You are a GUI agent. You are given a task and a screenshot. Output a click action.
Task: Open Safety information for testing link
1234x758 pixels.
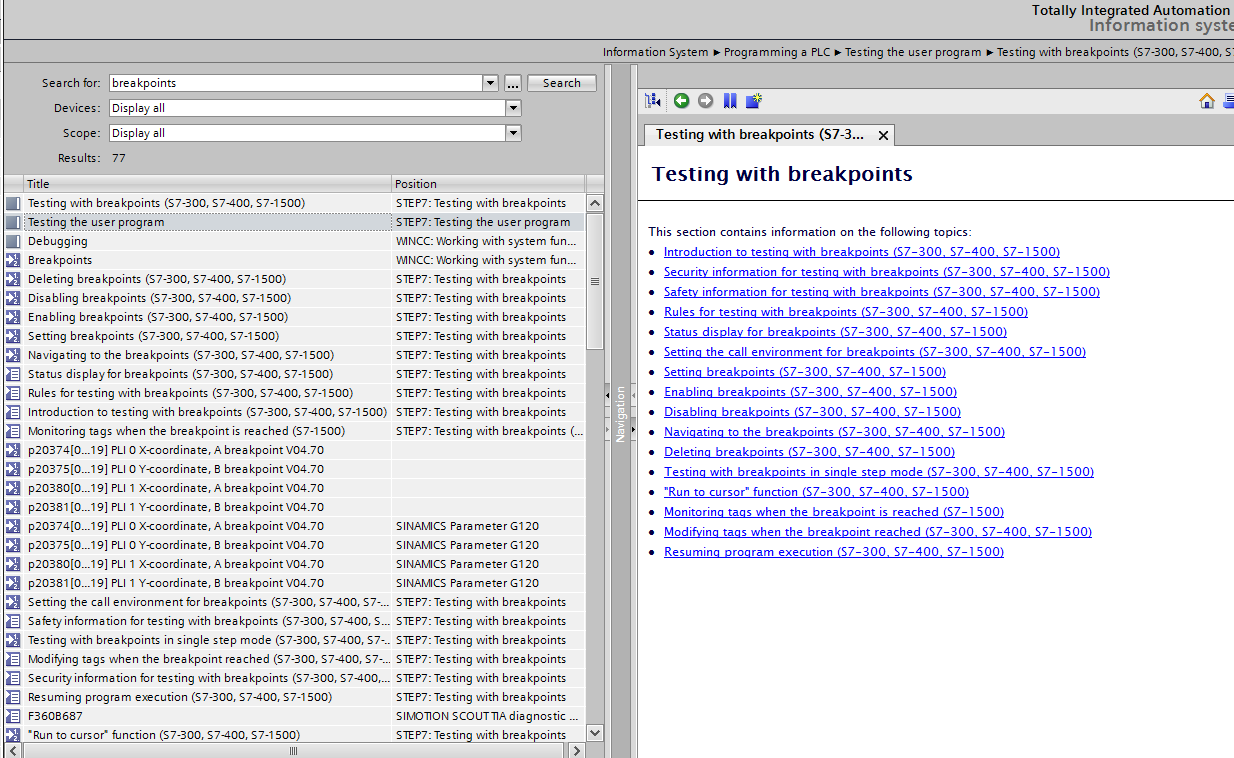[x=882, y=292]
